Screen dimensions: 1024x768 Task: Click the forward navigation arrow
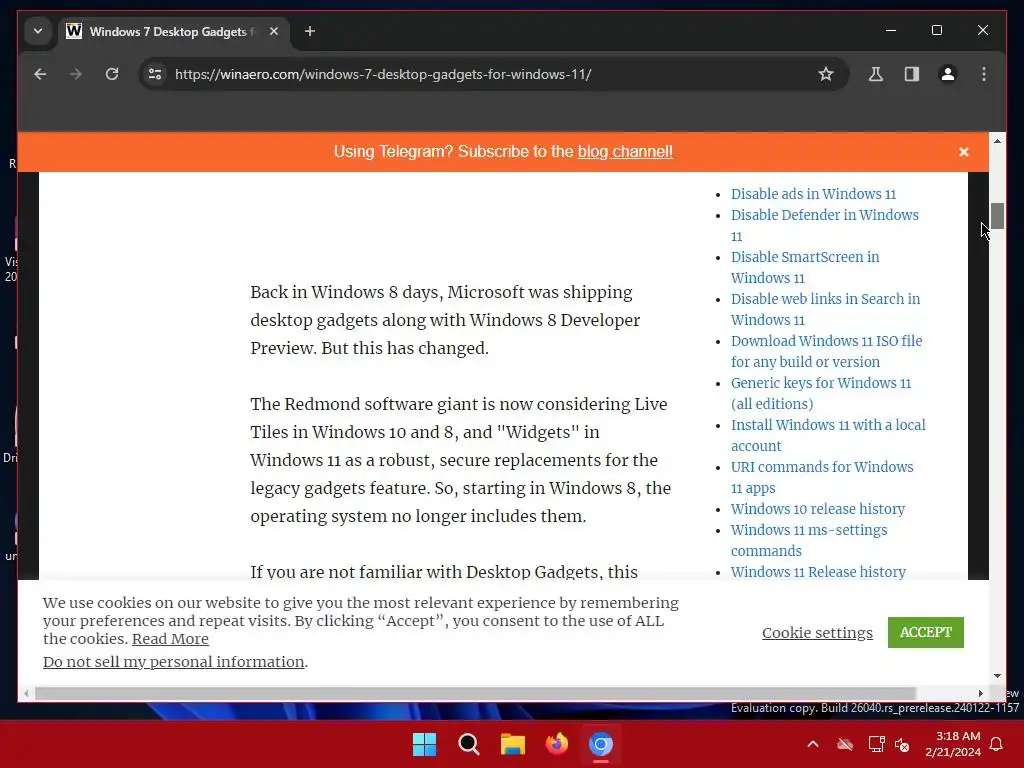tap(76, 74)
